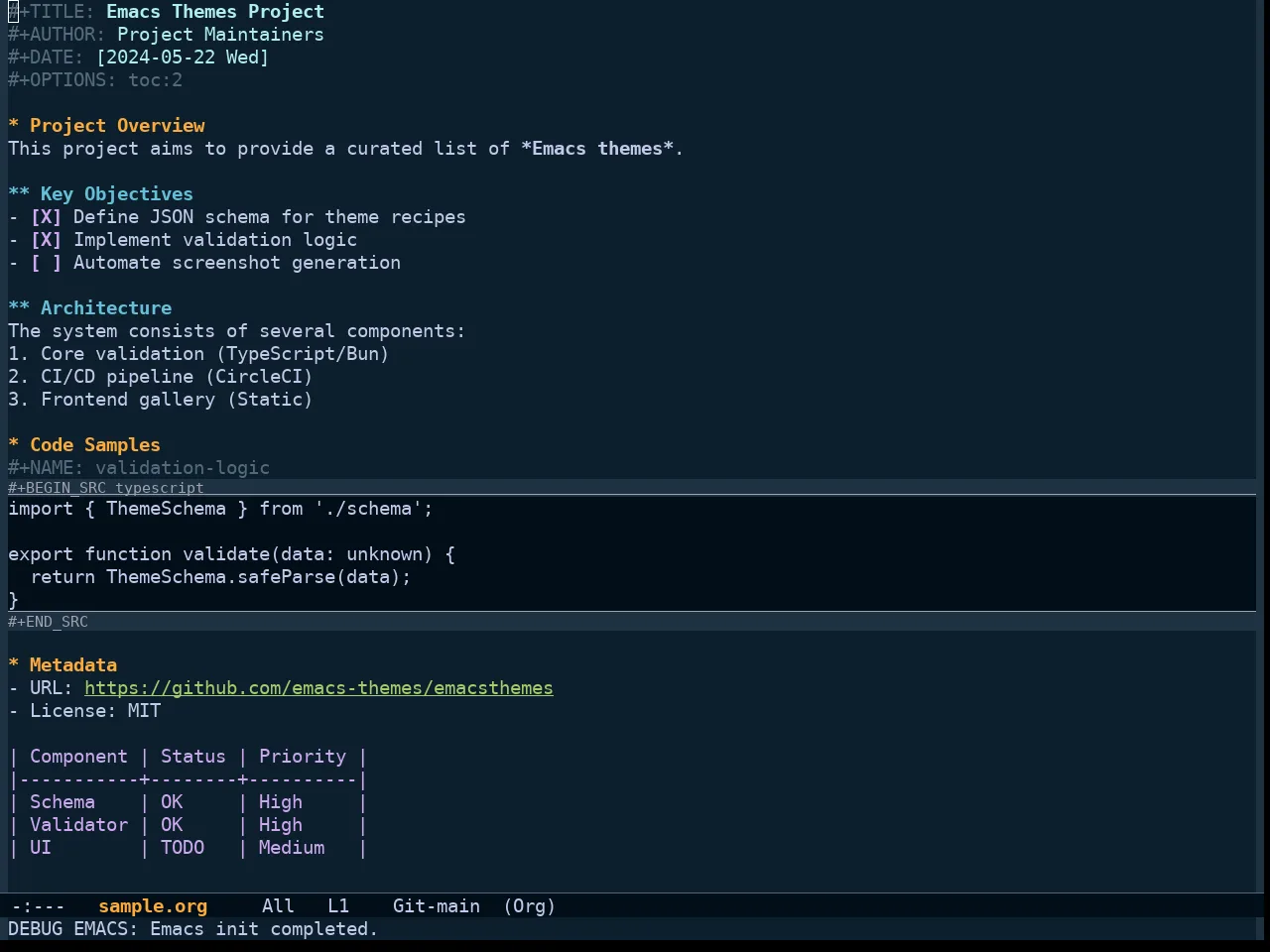Click the Medium priority cell in table

click(292, 848)
